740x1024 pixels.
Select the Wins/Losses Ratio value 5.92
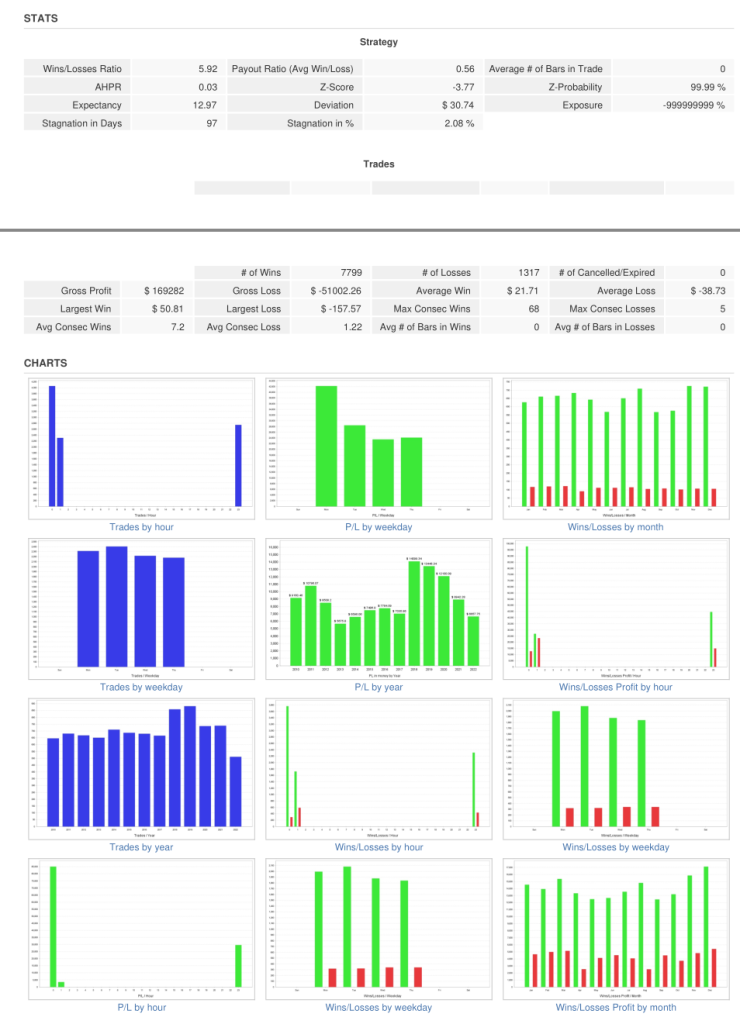coord(208,69)
